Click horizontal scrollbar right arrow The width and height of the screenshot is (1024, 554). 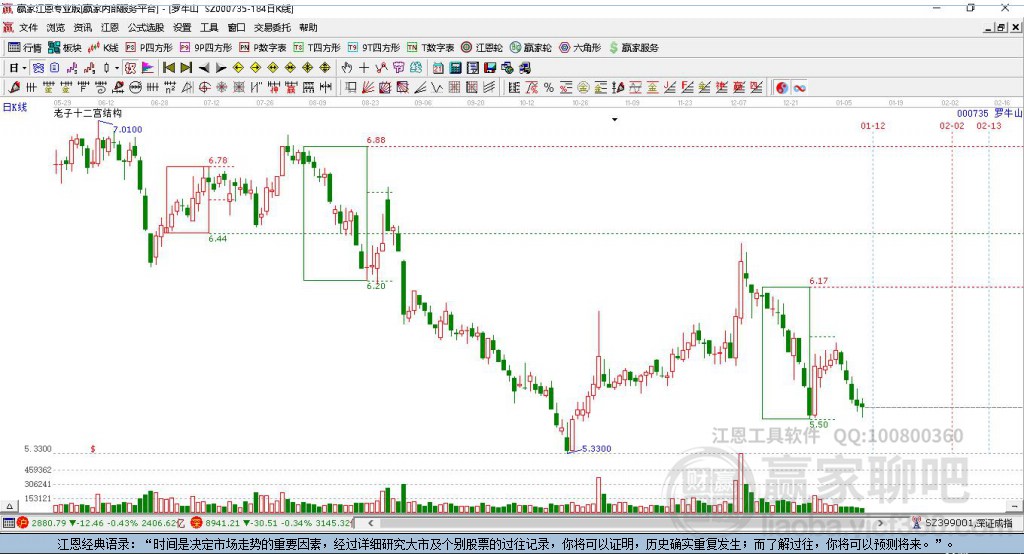(x=880, y=523)
